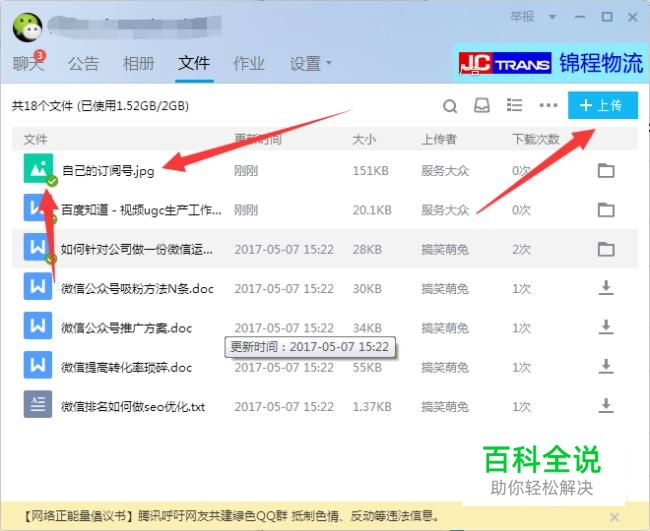650x531 pixels.
Task: Download 微信排名如何做seo优化.txt
Action: [606, 406]
